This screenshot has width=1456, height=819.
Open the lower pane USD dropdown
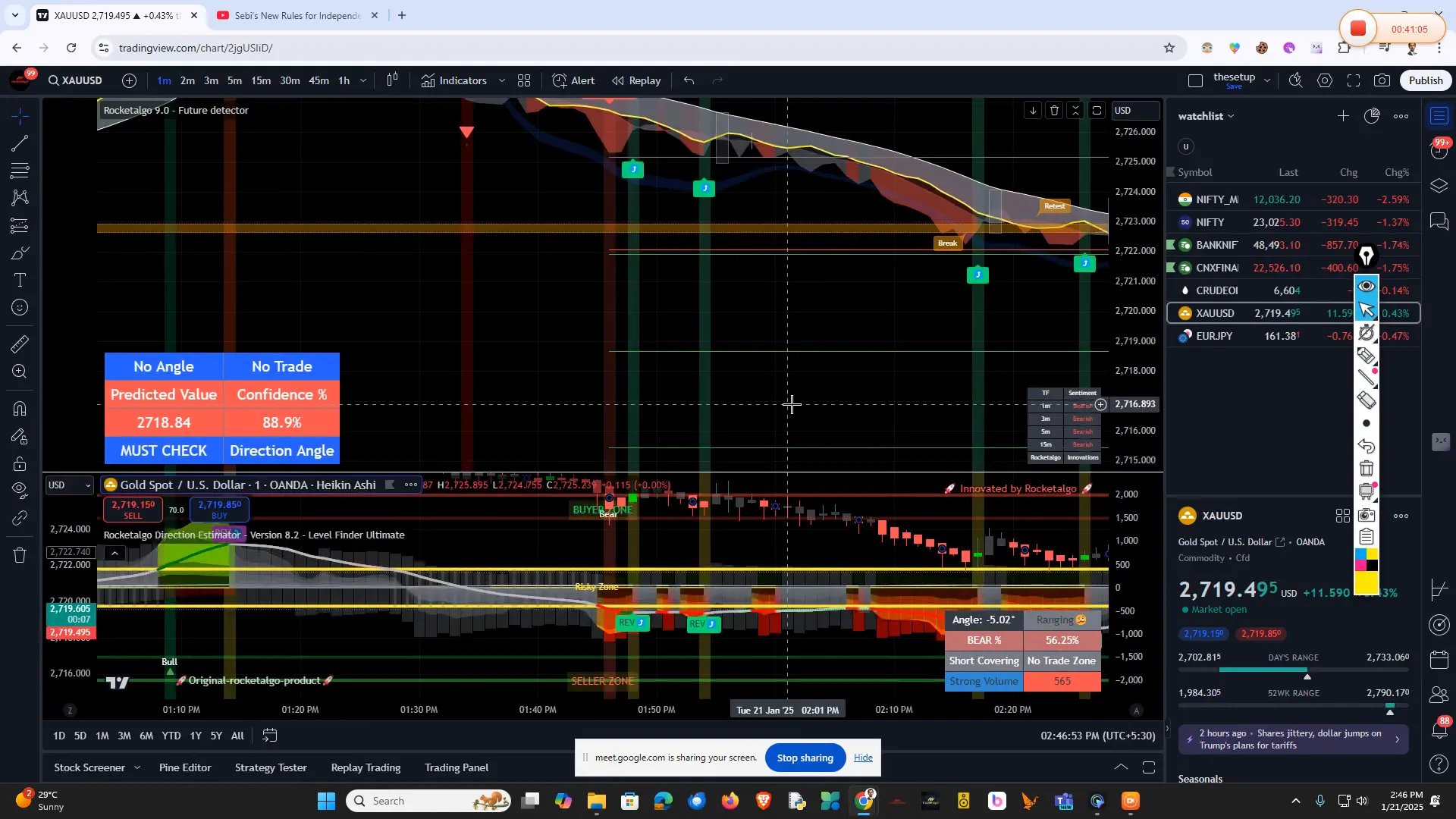(x=69, y=485)
